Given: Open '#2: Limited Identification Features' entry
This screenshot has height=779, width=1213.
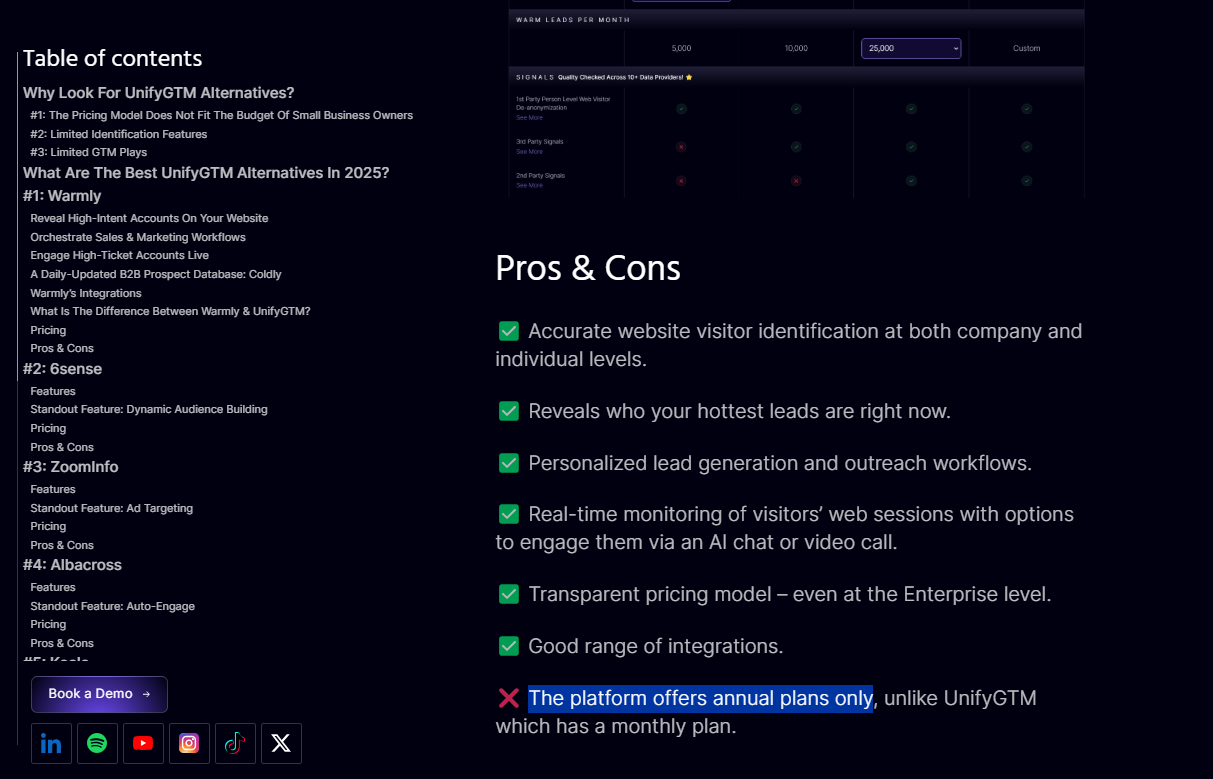Looking at the screenshot, I should click(119, 134).
